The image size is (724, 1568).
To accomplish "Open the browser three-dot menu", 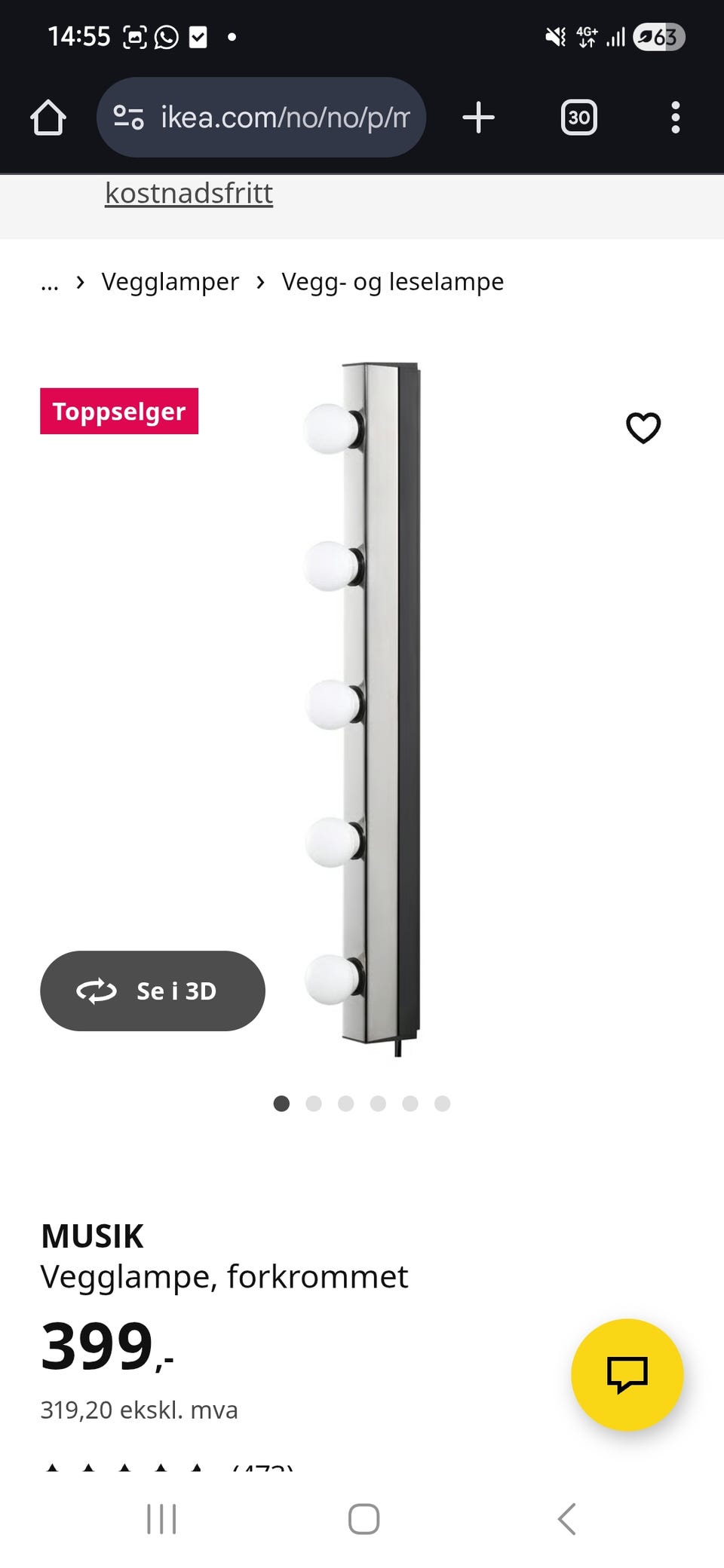I will click(676, 118).
